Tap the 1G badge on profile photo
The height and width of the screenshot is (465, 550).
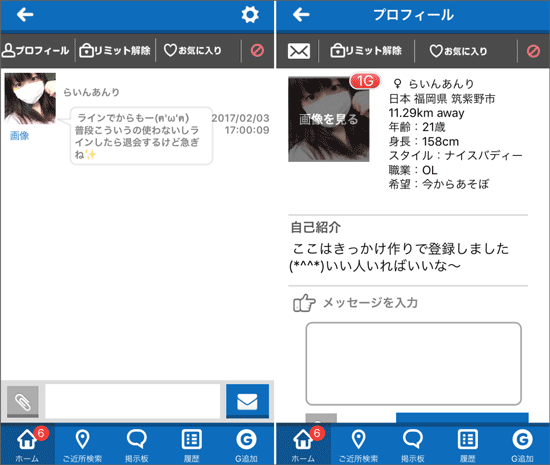(365, 81)
